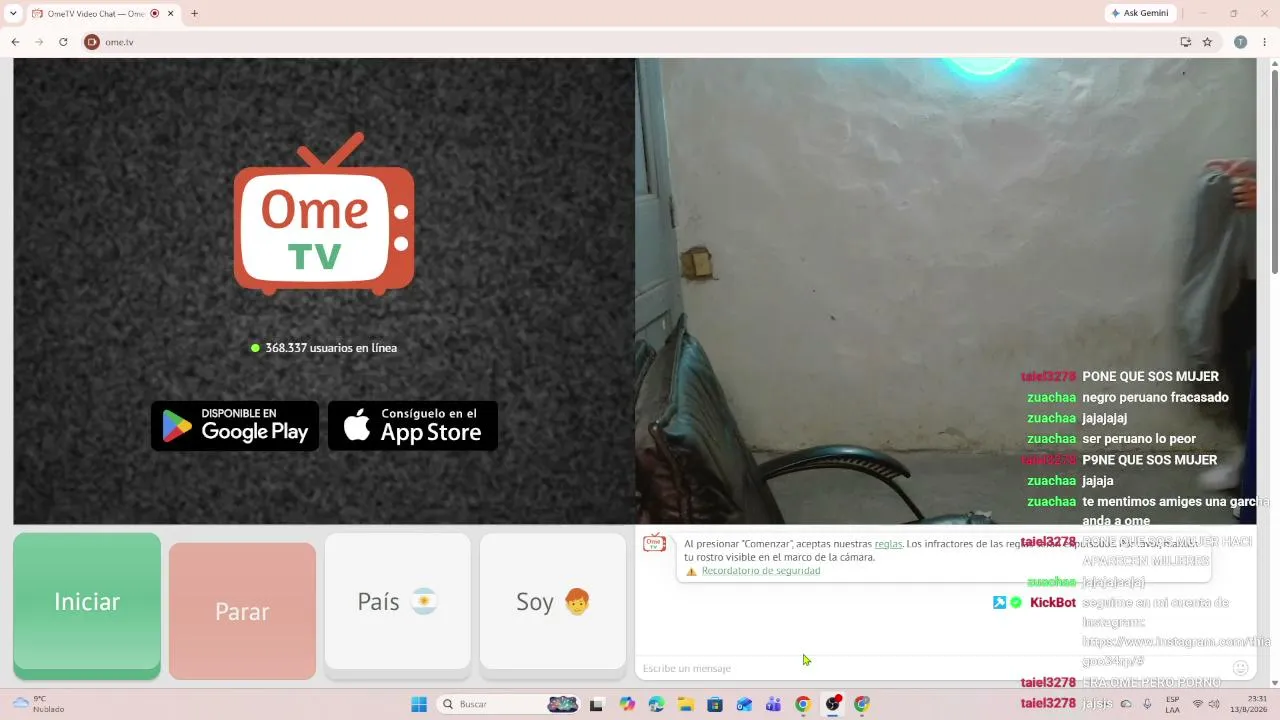Click the warning triangle icon in chat notice
Image resolution: width=1280 pixels, height=720 pixels.
coord(691,572)
